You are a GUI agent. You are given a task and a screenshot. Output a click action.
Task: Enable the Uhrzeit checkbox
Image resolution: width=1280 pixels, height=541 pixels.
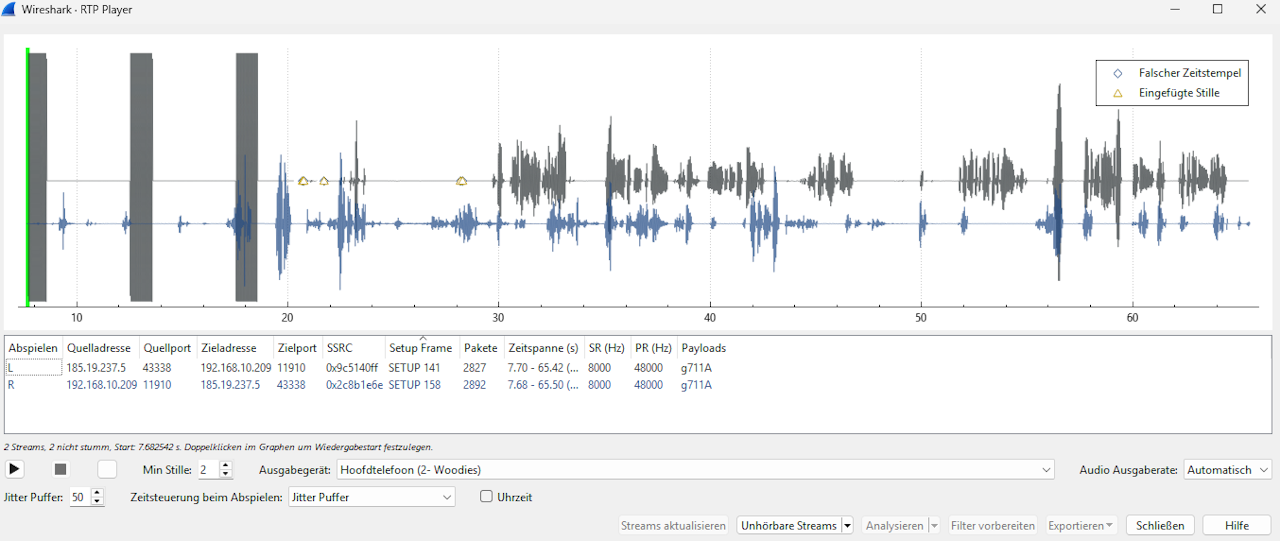pyautogui.click(x=487, y=497)
